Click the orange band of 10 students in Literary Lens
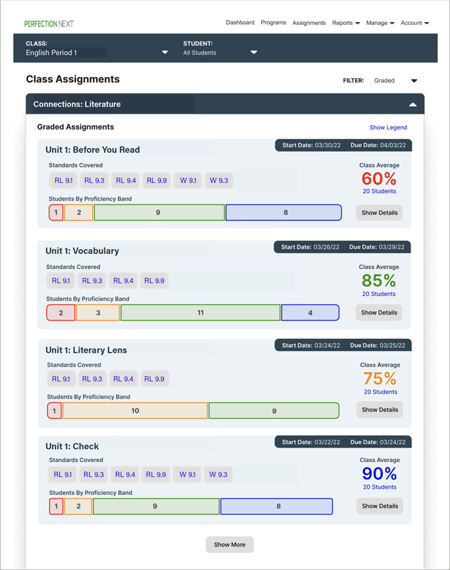The width and height of the screenshot is (450, 570). 135,411
